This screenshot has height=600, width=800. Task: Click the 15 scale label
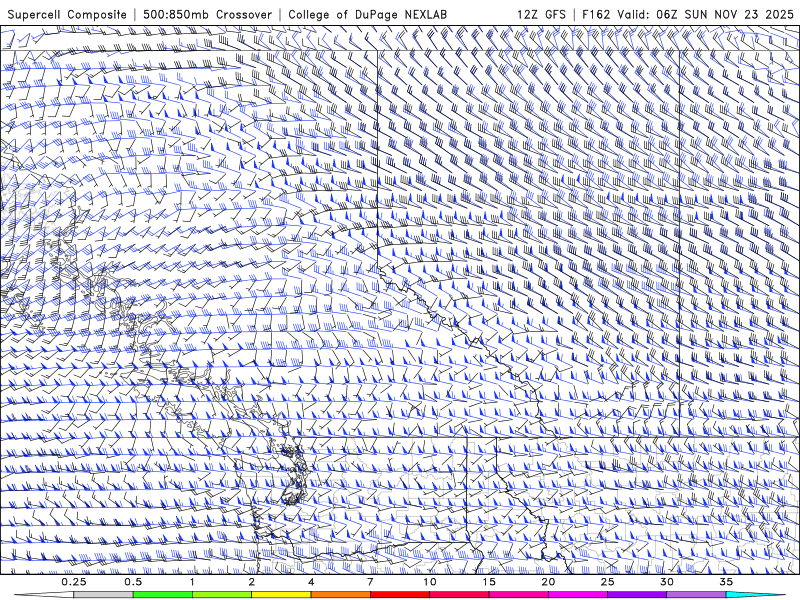489,582
